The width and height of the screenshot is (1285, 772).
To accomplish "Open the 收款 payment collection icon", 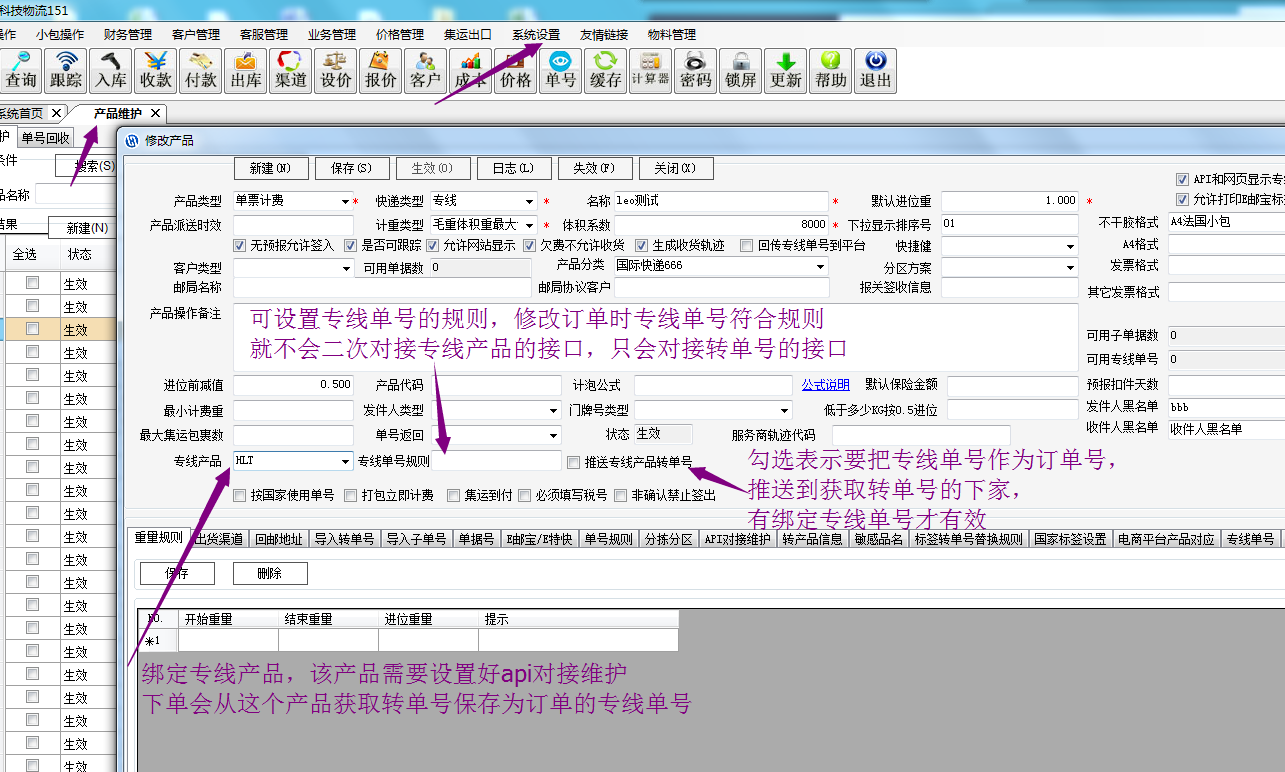I will [x=156, y=71].
